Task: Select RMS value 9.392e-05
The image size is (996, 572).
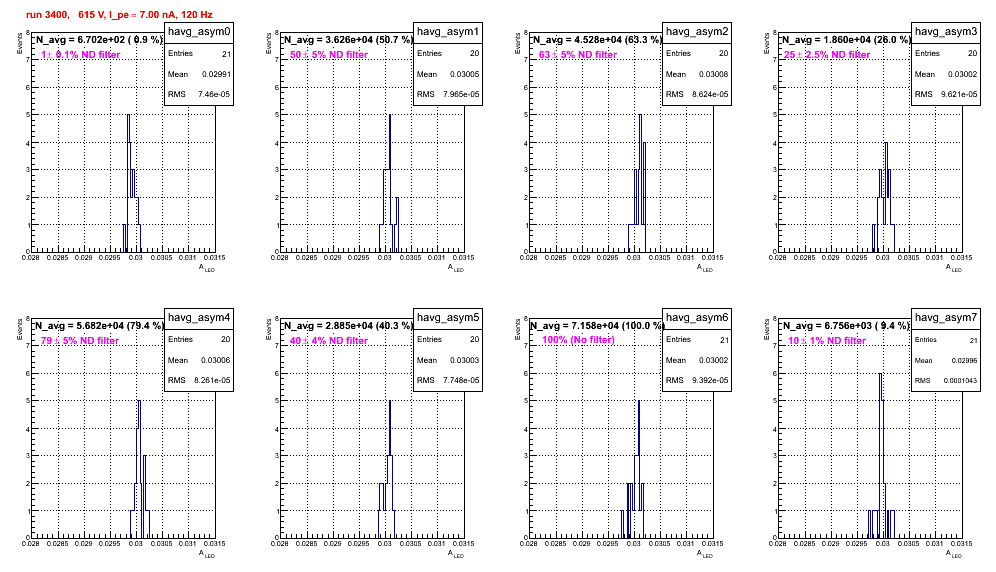Action: tap(710, 381)
